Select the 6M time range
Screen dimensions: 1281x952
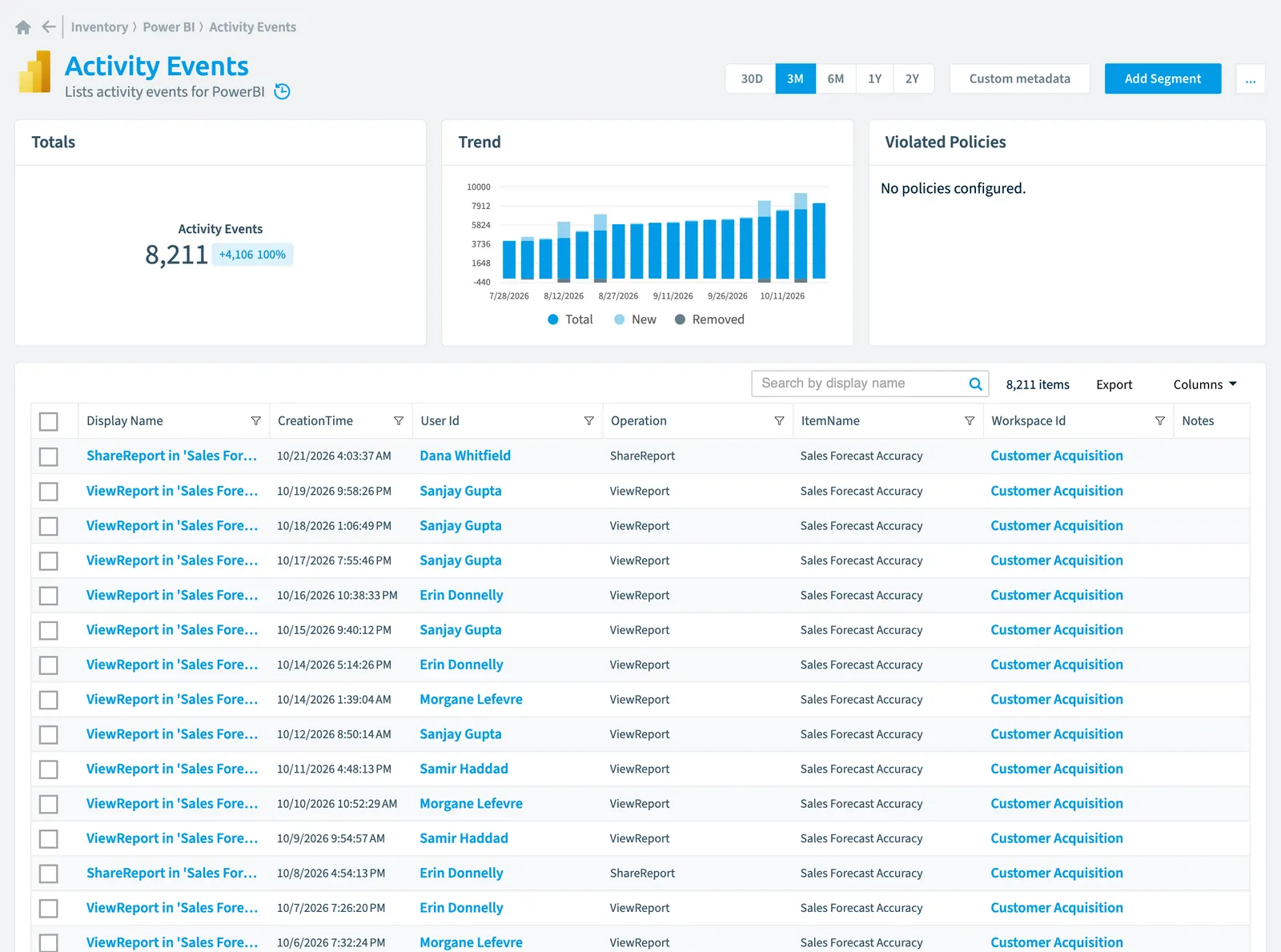point(836,78)
